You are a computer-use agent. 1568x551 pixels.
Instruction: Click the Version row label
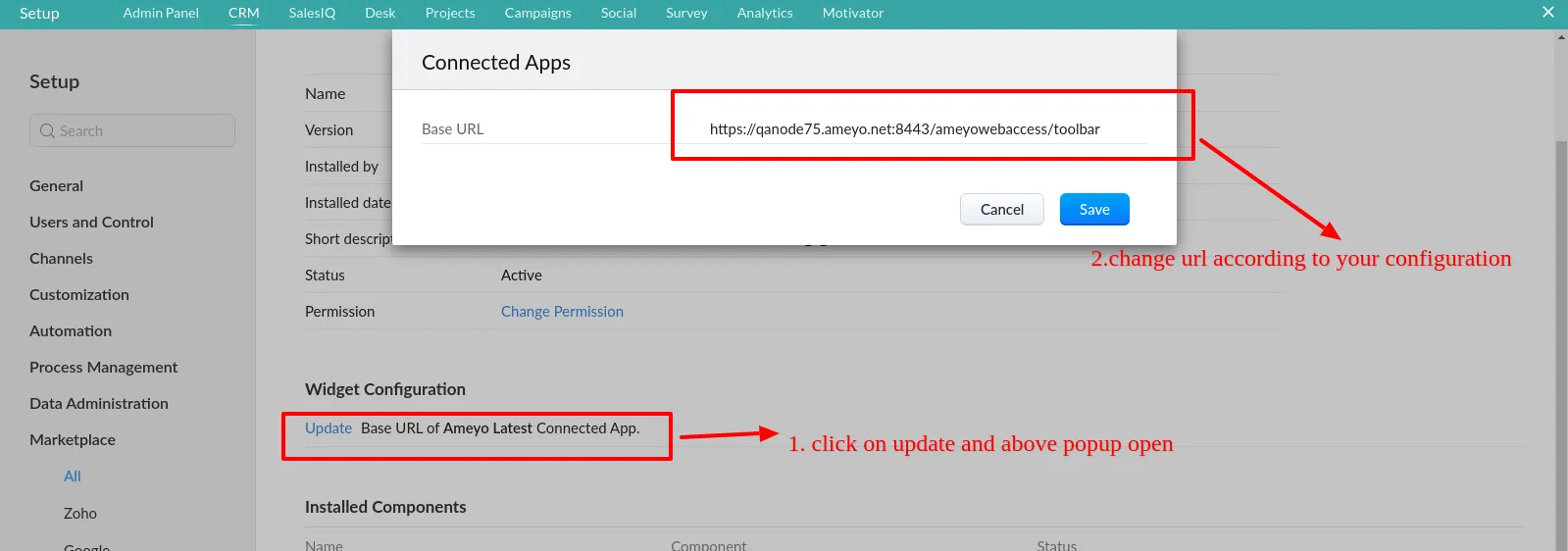point(329,129)
